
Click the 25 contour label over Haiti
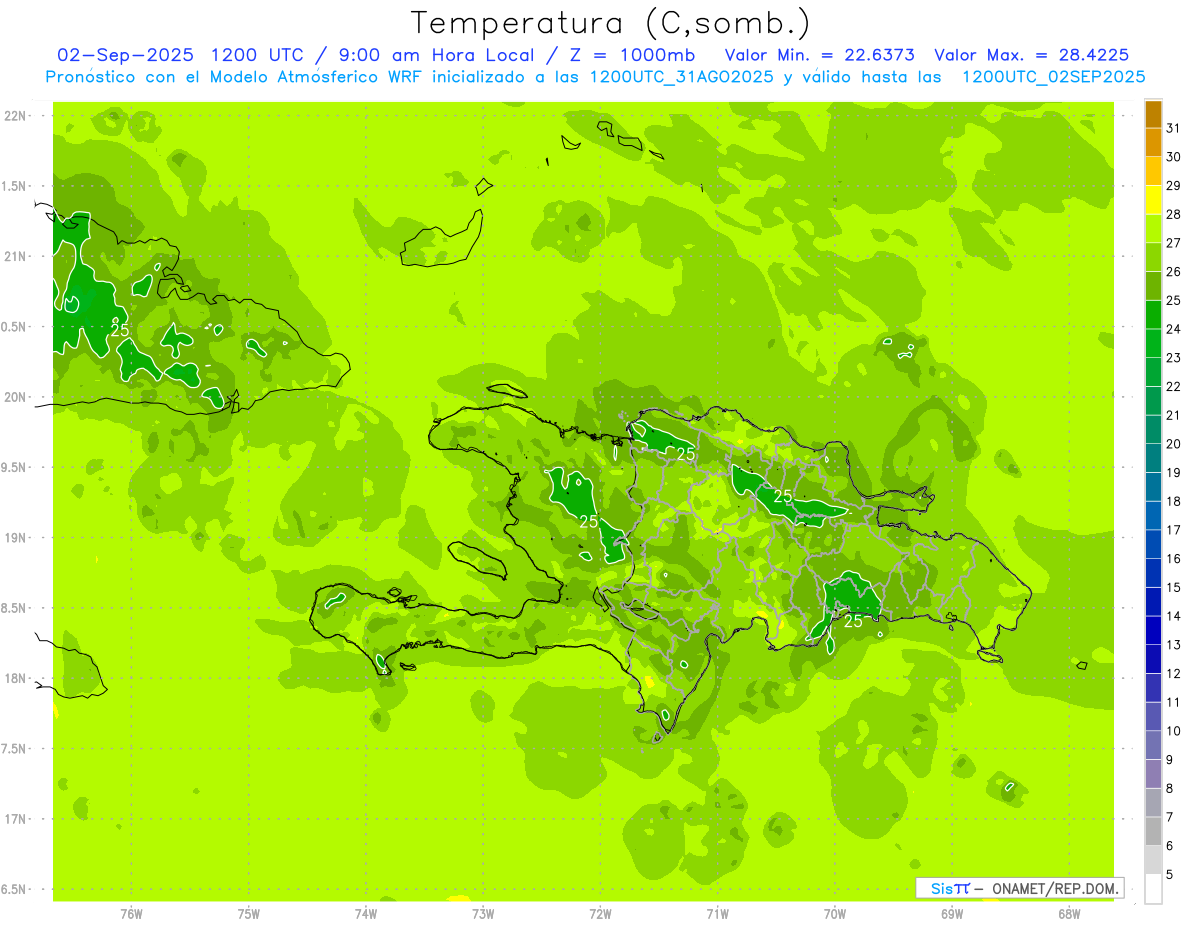[589, 521]
